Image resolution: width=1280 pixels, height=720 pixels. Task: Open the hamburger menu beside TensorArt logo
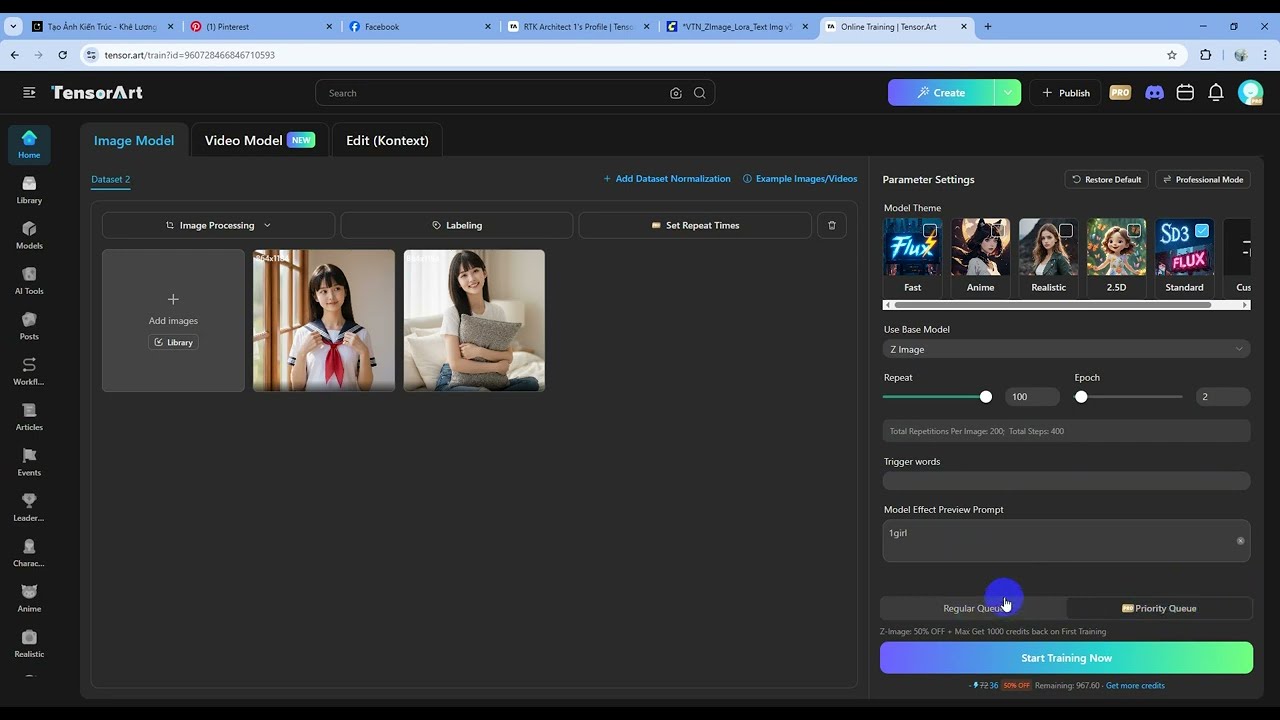[29, 92]
